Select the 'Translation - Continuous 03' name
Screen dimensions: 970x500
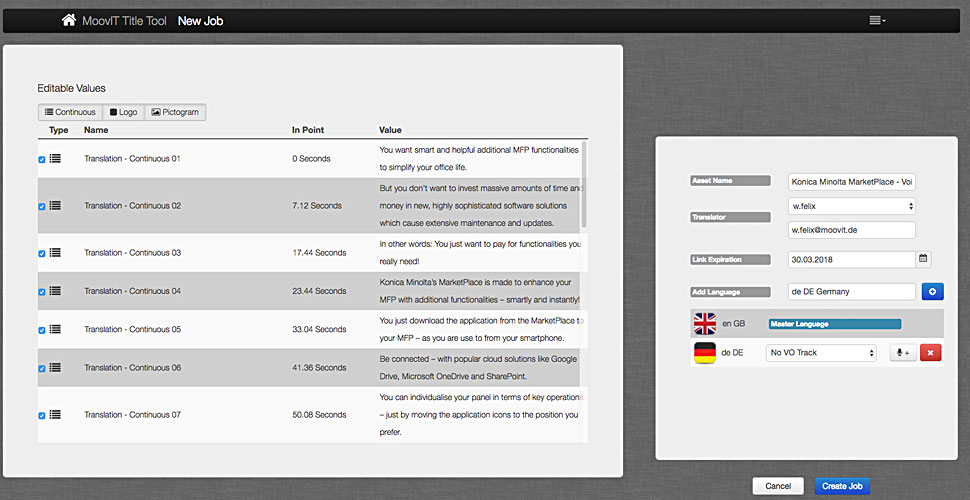click(132, 253)
